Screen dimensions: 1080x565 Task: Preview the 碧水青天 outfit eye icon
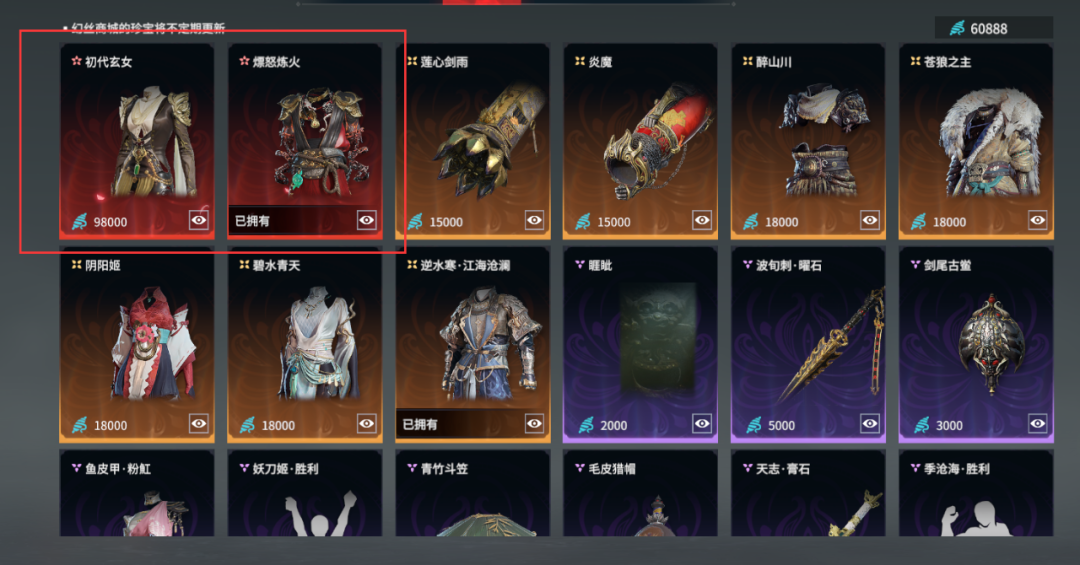pyautogui.click(x=366, y=424)
